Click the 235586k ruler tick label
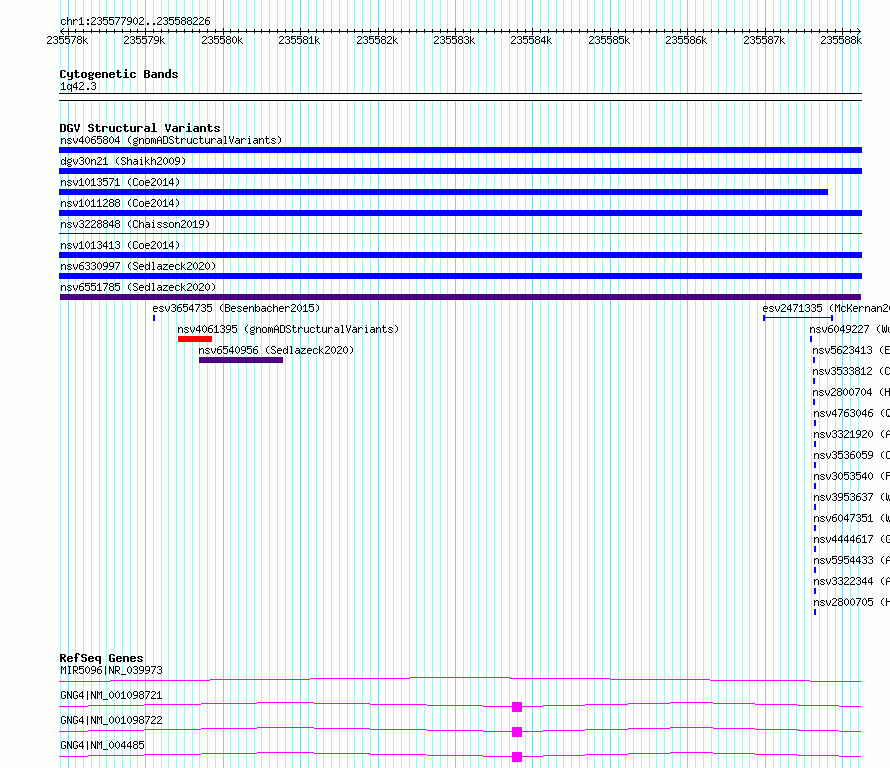Screen dimensions: 890x768 click(x=686, y=41)
